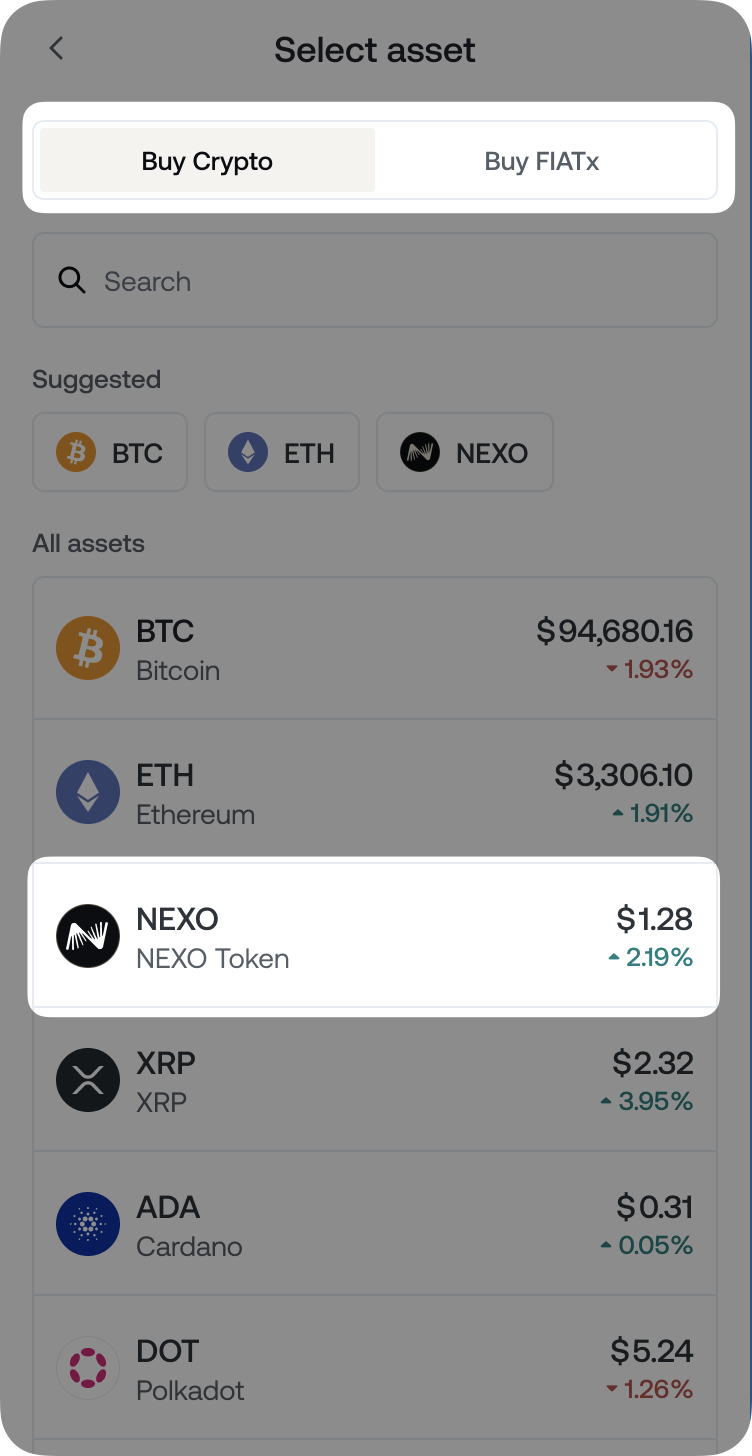Select the NEXO Token row
752x1456 pixels.
point(375,936)
